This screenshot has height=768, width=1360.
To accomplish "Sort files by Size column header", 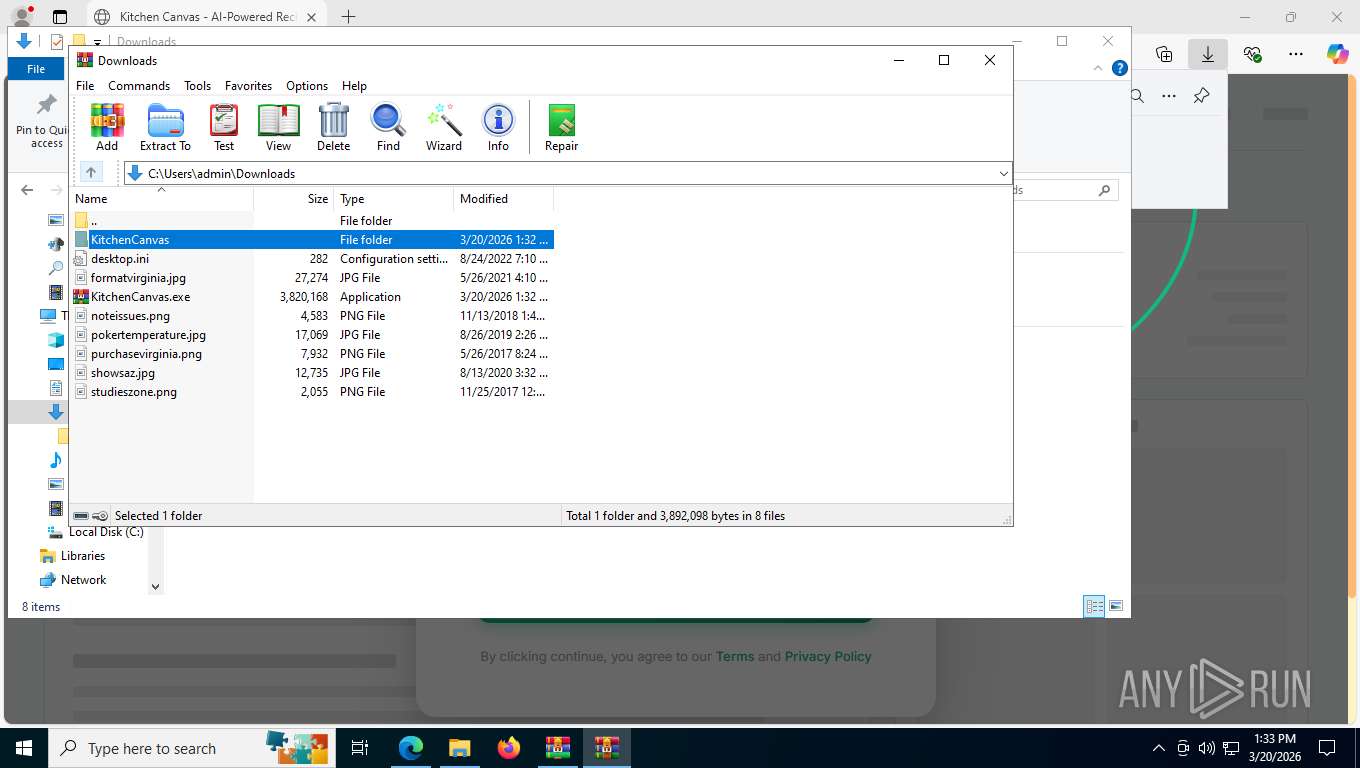I will (294, 199).
